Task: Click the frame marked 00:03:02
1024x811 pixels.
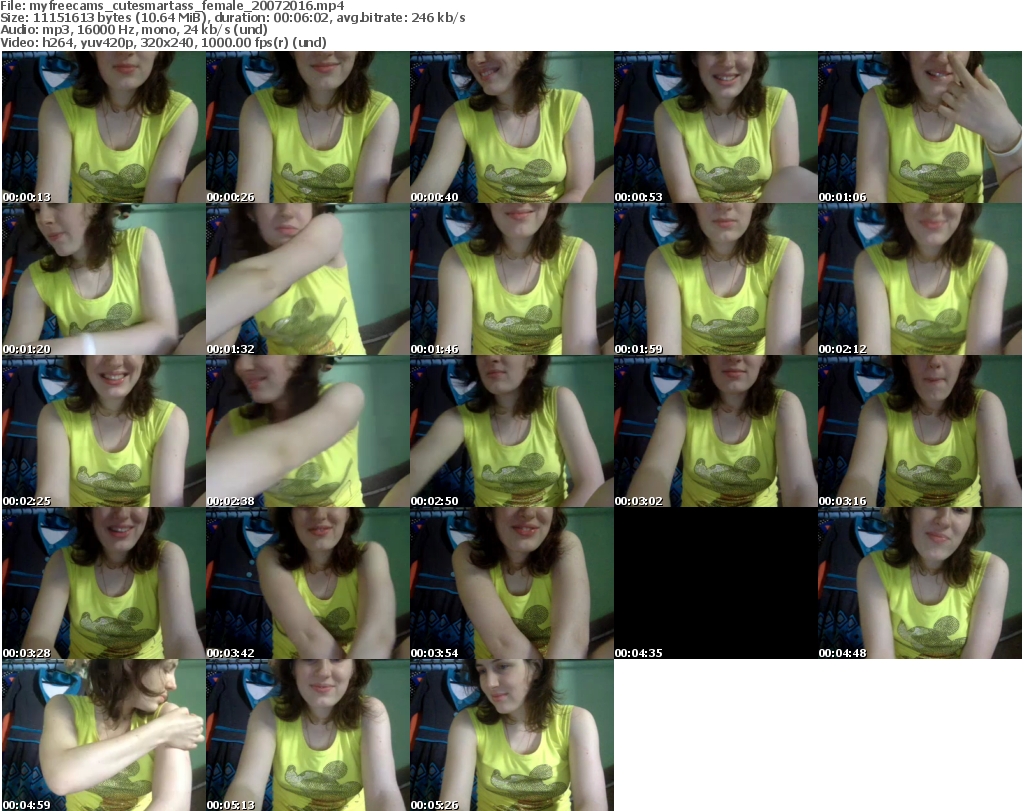Action: [x=716, y=431]
